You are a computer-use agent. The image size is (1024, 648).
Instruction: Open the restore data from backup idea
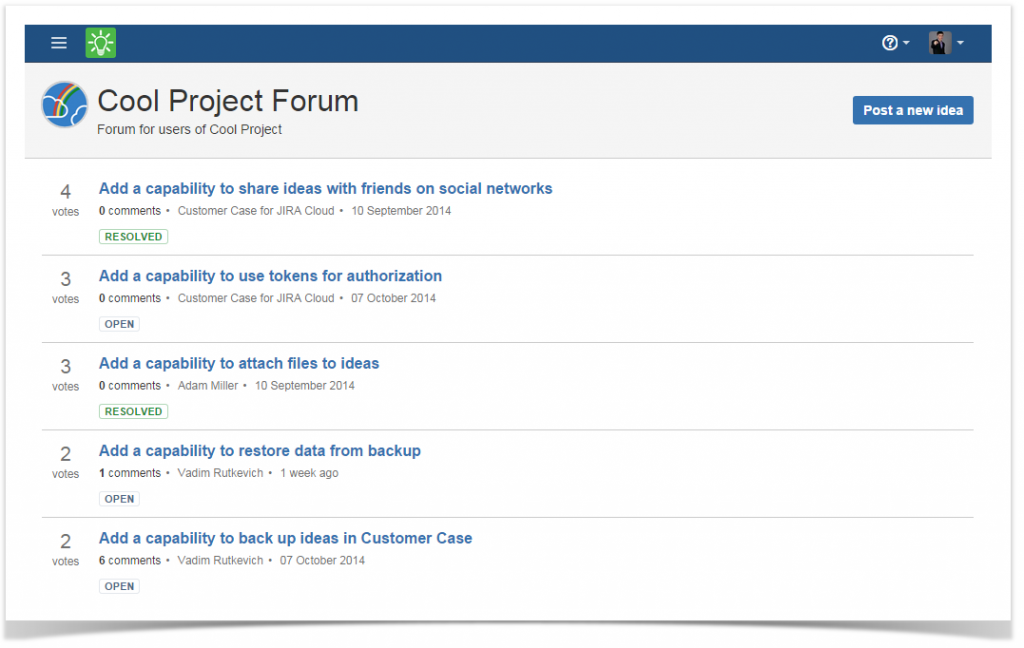tap(259, 451)
